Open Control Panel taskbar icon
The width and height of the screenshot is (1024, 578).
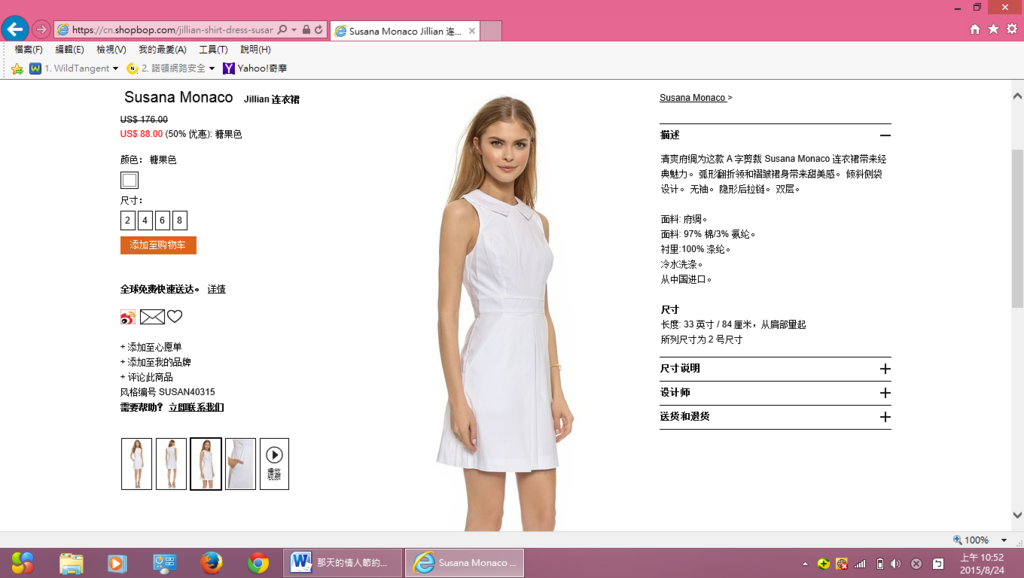coord(164,563)
